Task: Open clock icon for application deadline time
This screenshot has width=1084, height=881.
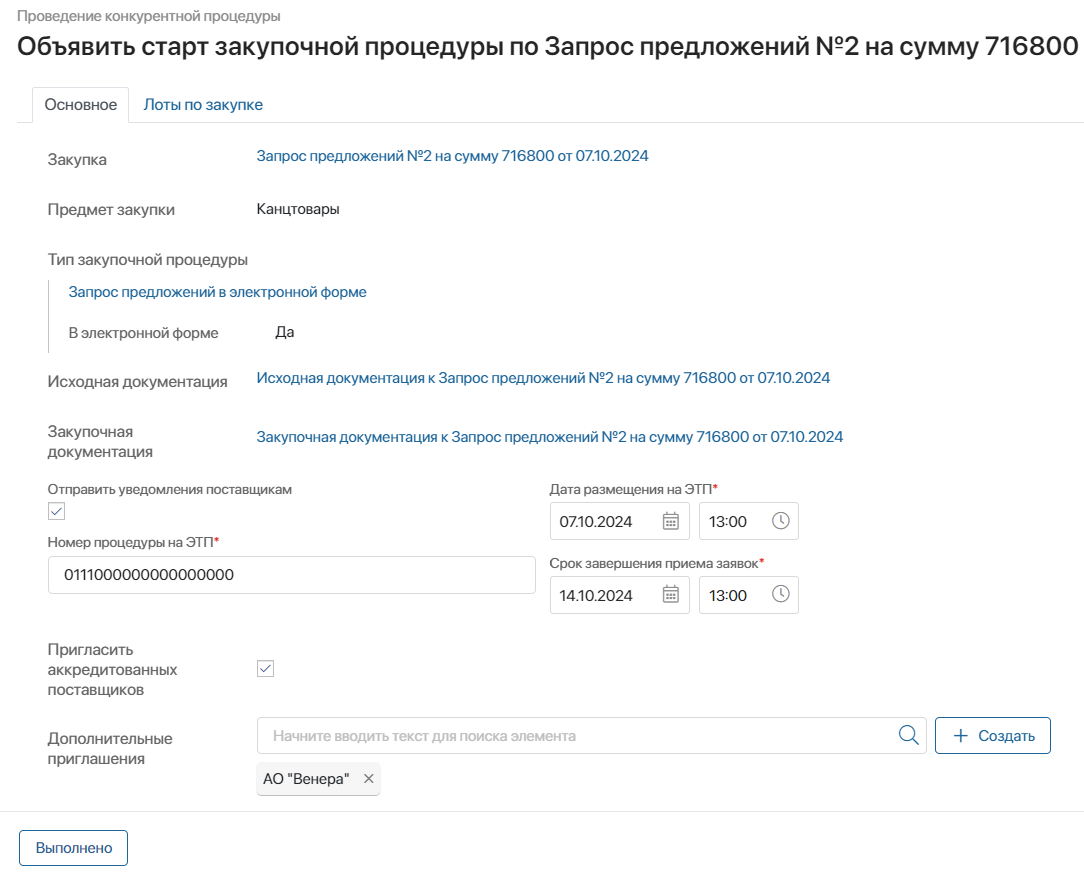Action: pyautogui.click(x=780, y=595)
